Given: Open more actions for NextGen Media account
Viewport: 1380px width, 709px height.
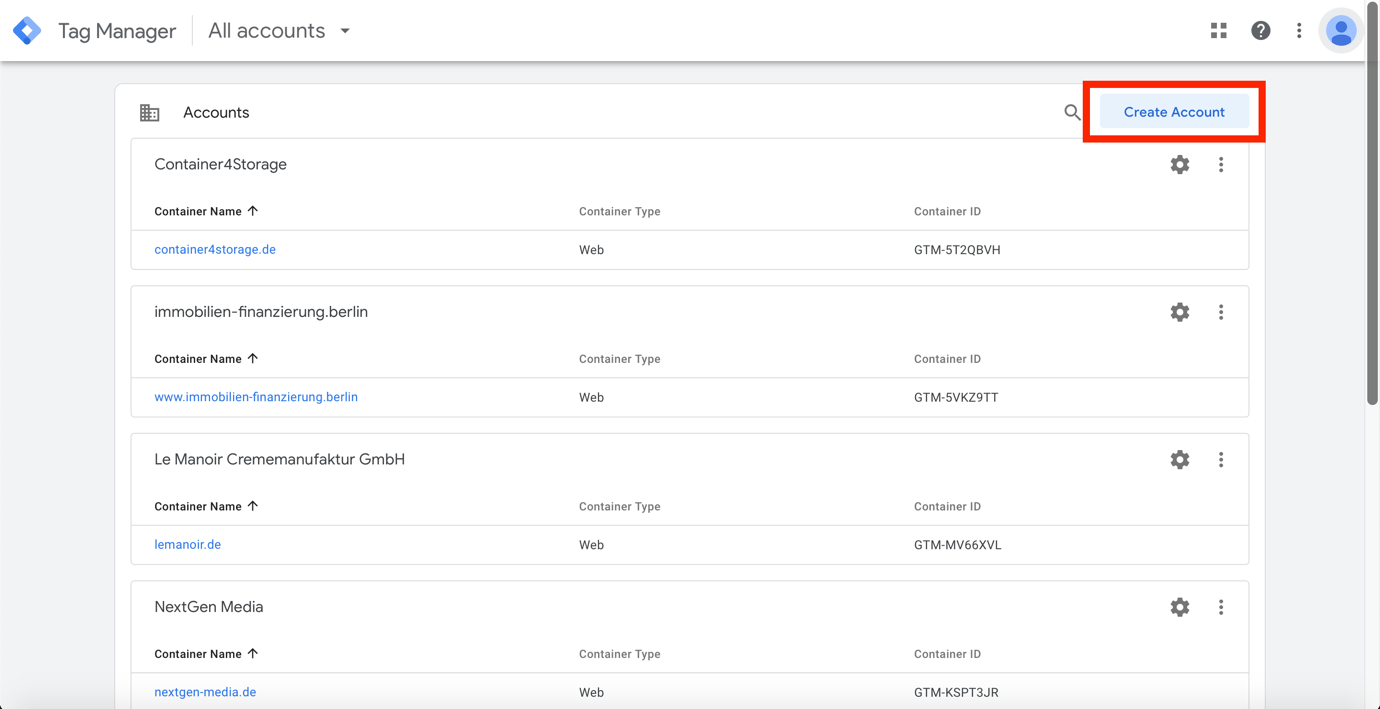Looking at the screenshot, I should click(1221, 607).
